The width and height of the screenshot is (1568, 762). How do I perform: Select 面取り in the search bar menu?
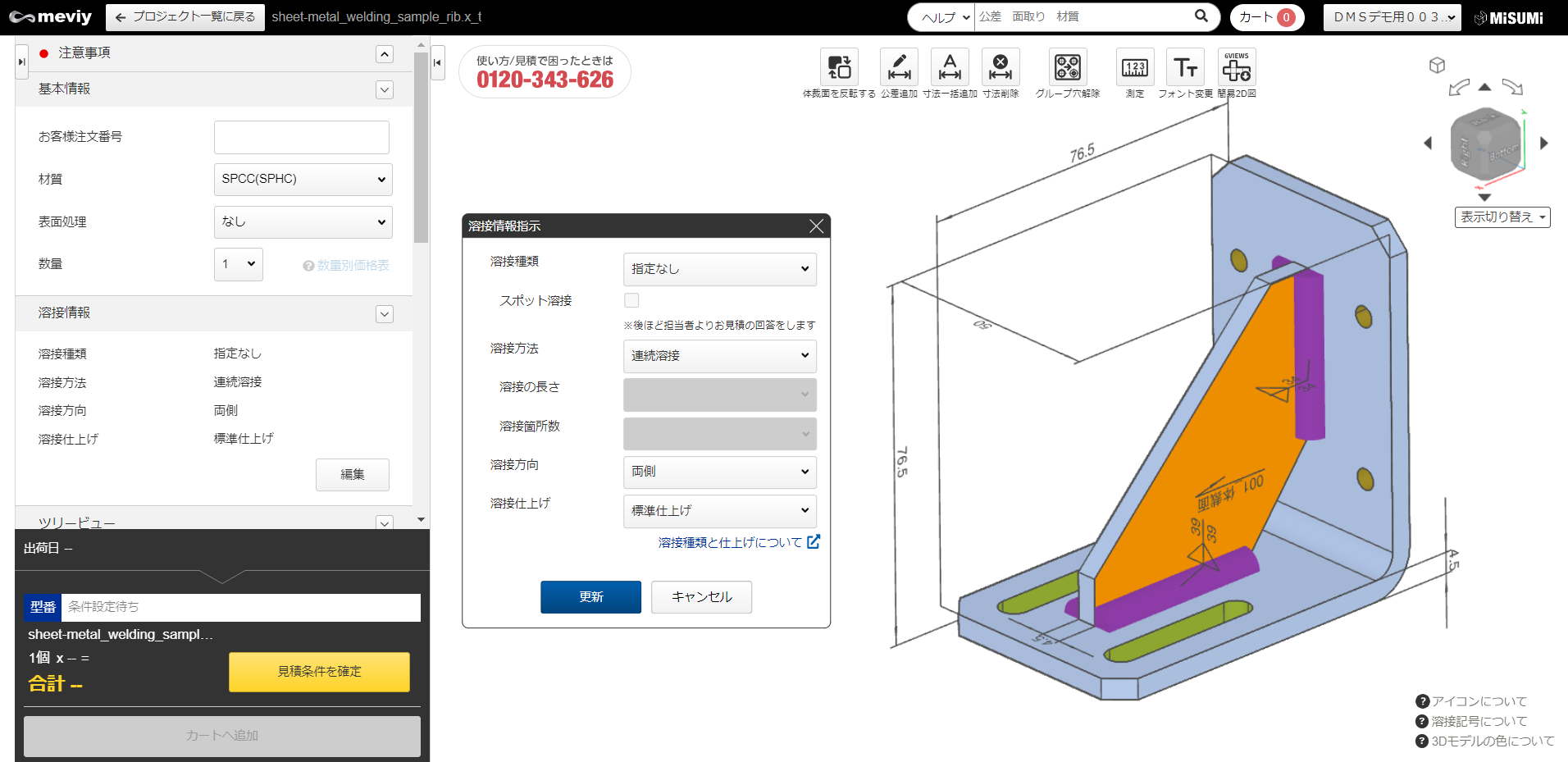click(1028, 16)
